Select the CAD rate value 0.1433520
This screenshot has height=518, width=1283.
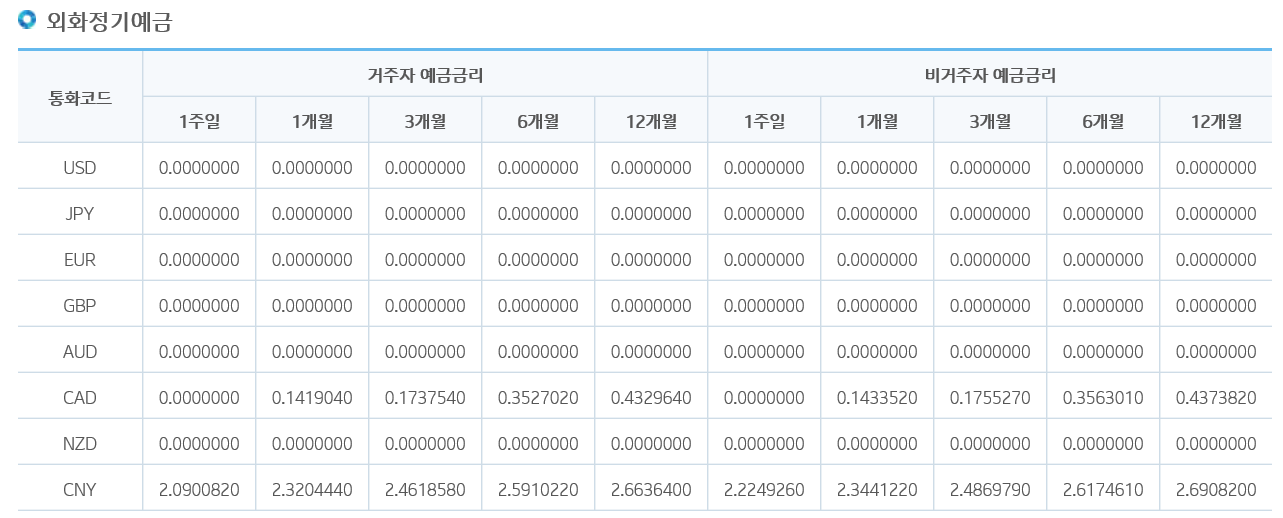point(877,397)
